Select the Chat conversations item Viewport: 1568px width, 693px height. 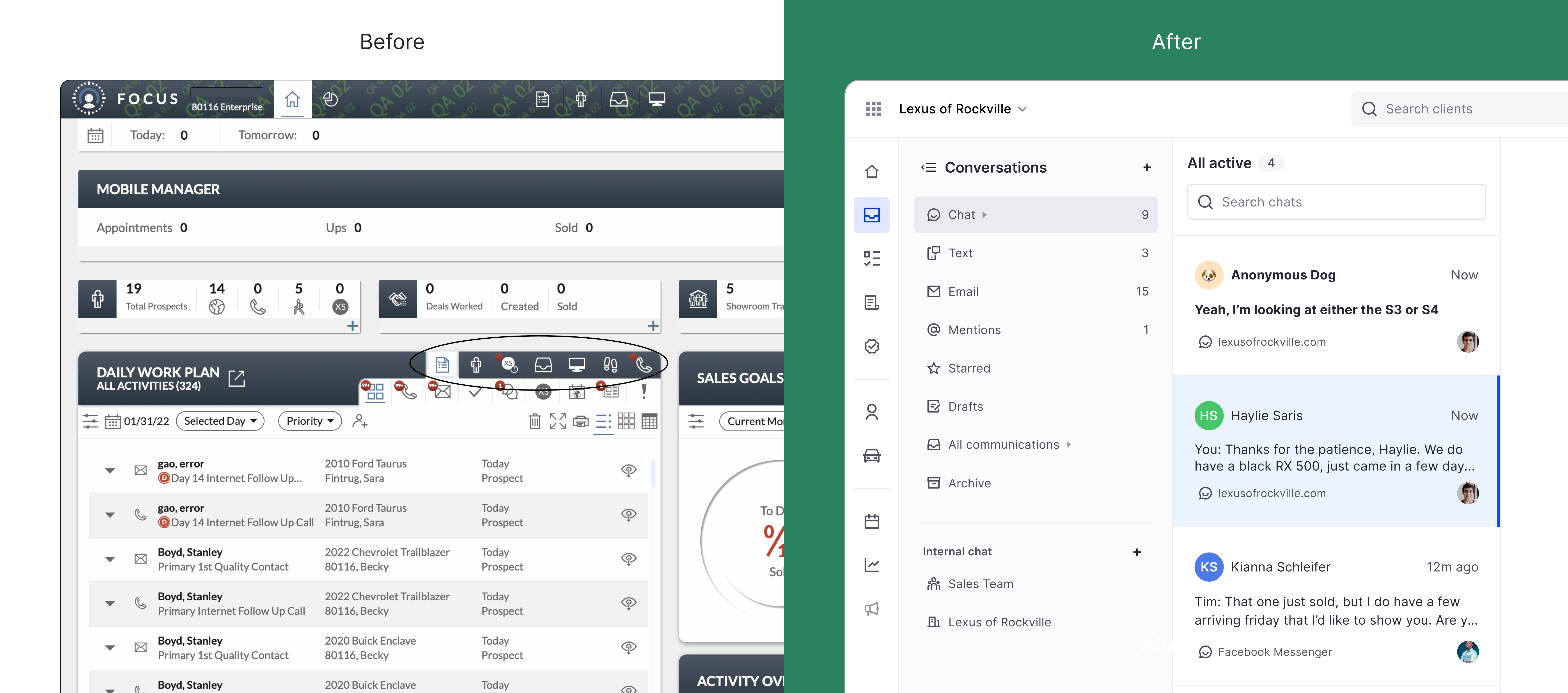pos(1035,215)
